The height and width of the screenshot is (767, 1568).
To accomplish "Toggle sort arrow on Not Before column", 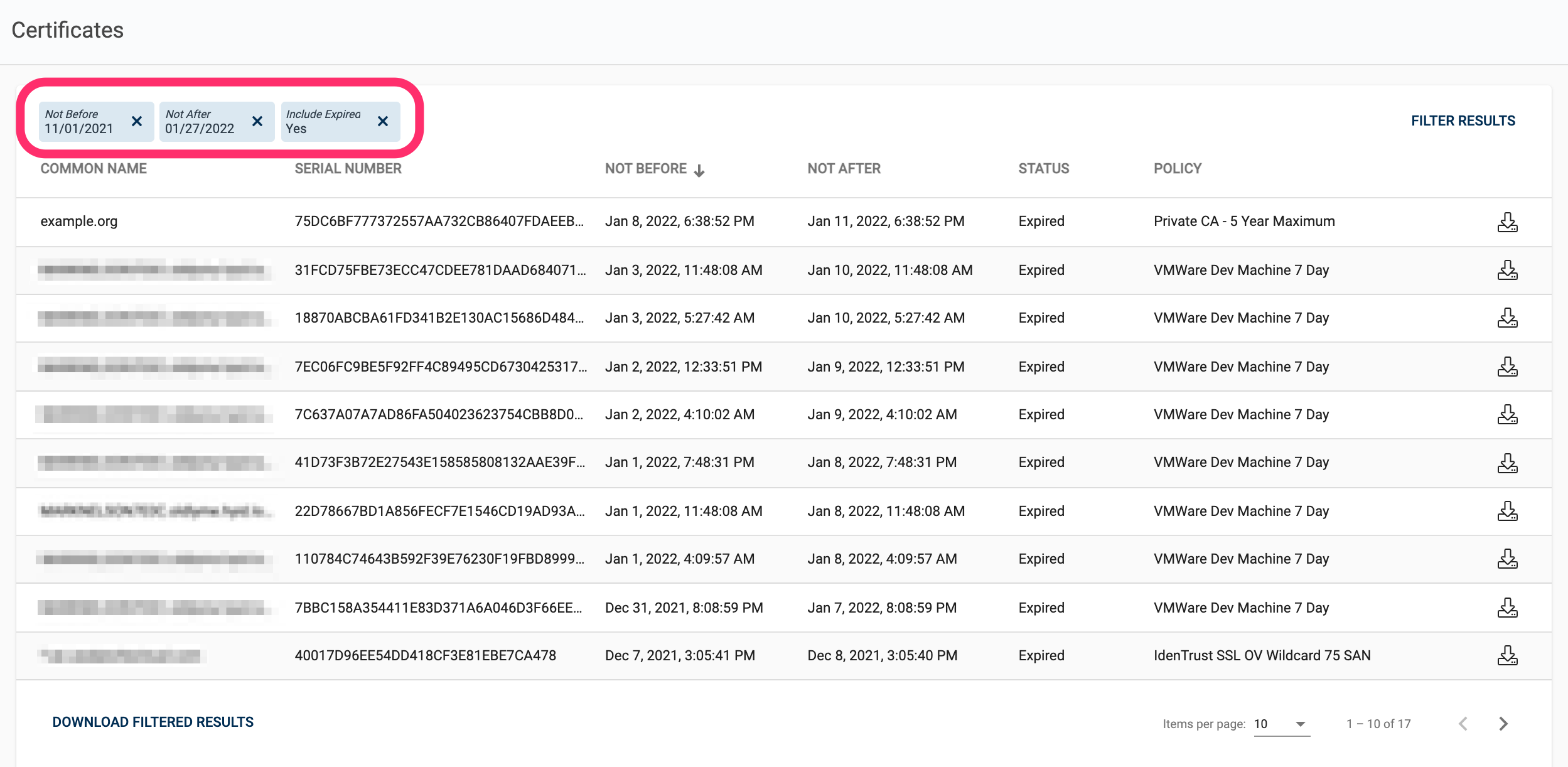I will pos(699,170).
